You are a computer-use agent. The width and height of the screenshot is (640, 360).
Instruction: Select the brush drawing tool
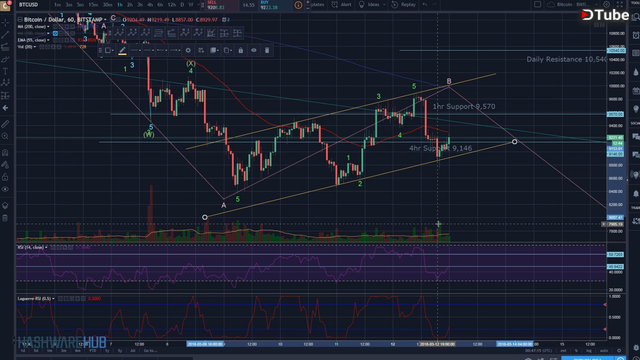tap(5, 60)
